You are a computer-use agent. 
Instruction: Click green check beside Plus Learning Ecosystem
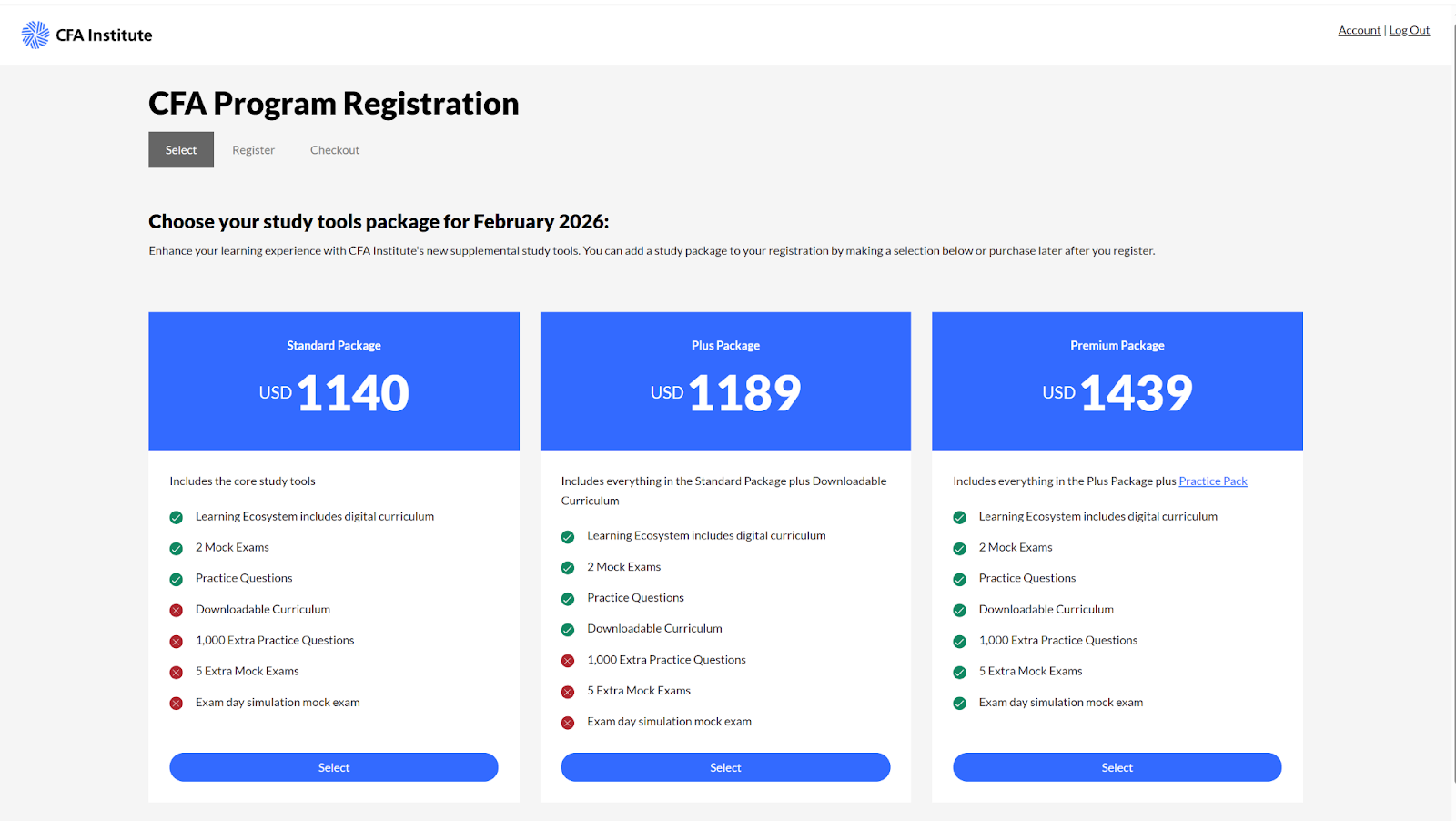point(568,537)
